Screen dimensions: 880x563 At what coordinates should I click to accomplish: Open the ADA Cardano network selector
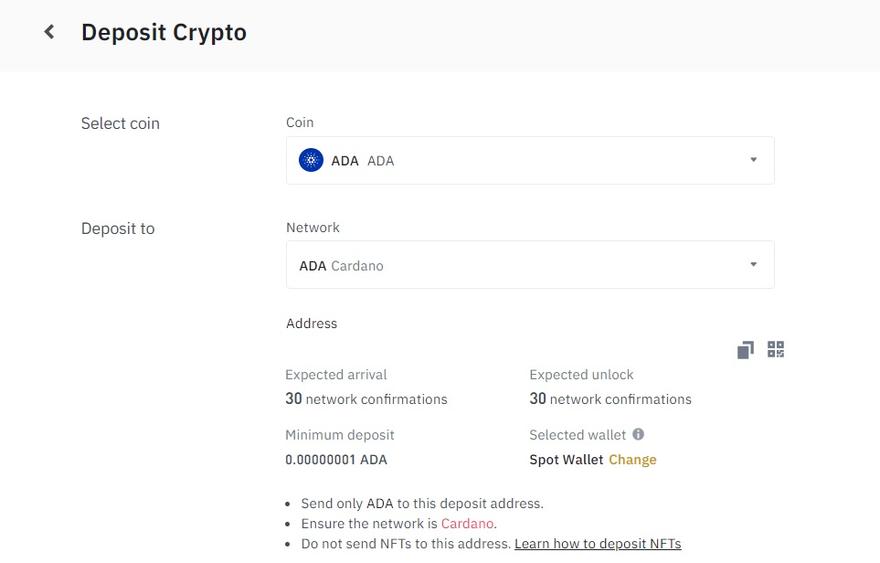point(530,265)
